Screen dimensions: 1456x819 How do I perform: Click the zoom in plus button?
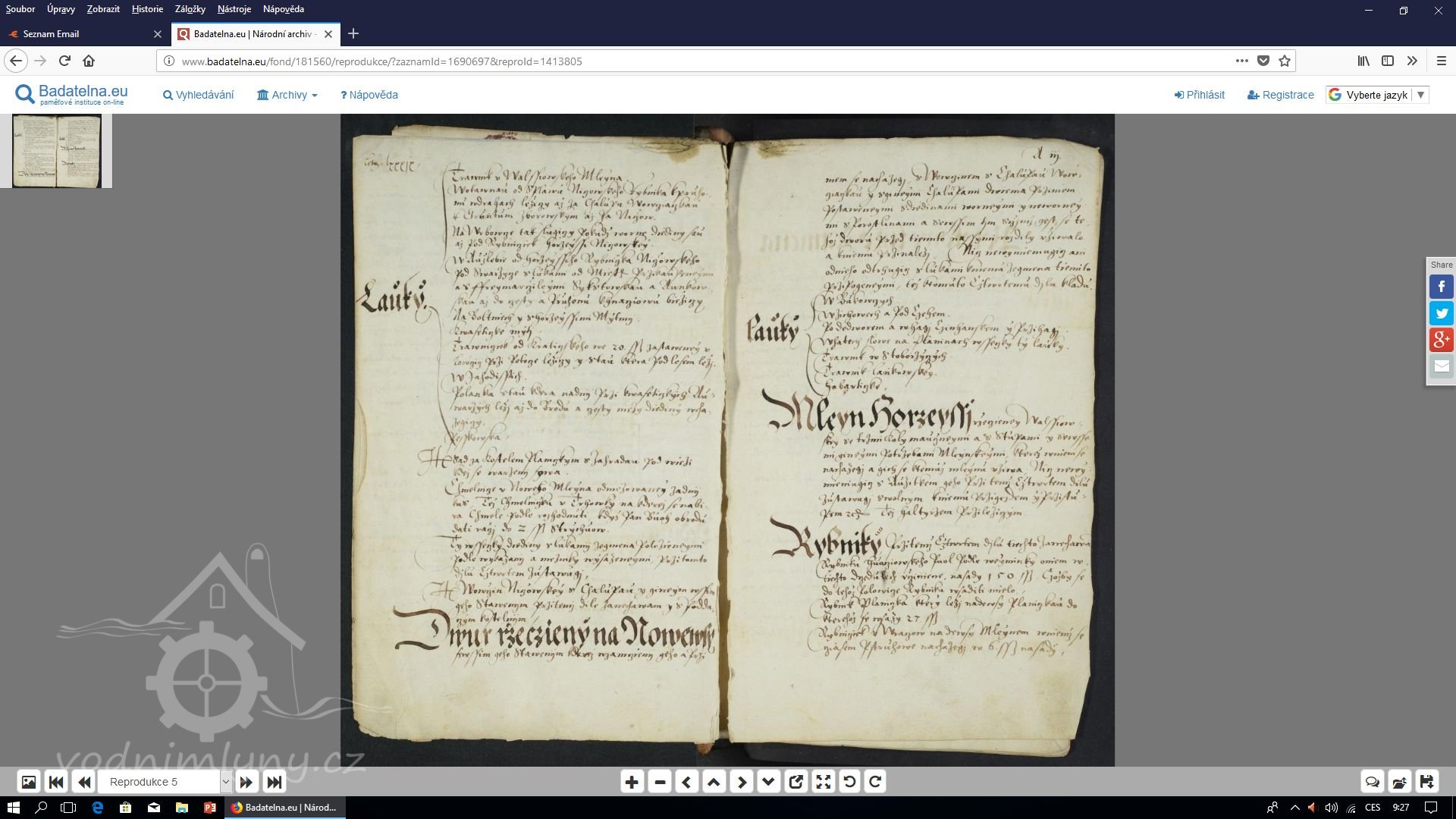coord(632,782)
